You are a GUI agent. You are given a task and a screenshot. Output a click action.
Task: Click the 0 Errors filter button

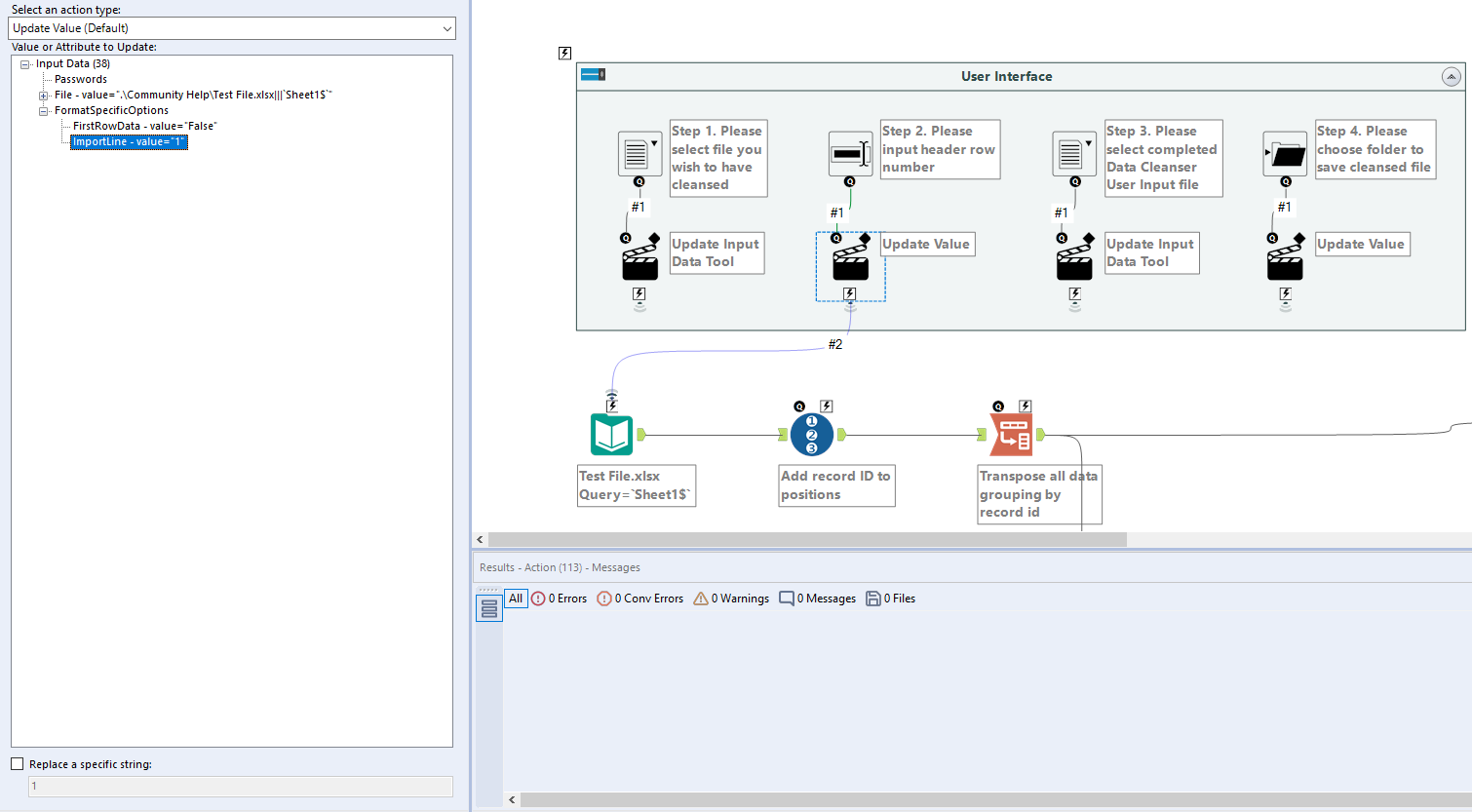point(560,598)
